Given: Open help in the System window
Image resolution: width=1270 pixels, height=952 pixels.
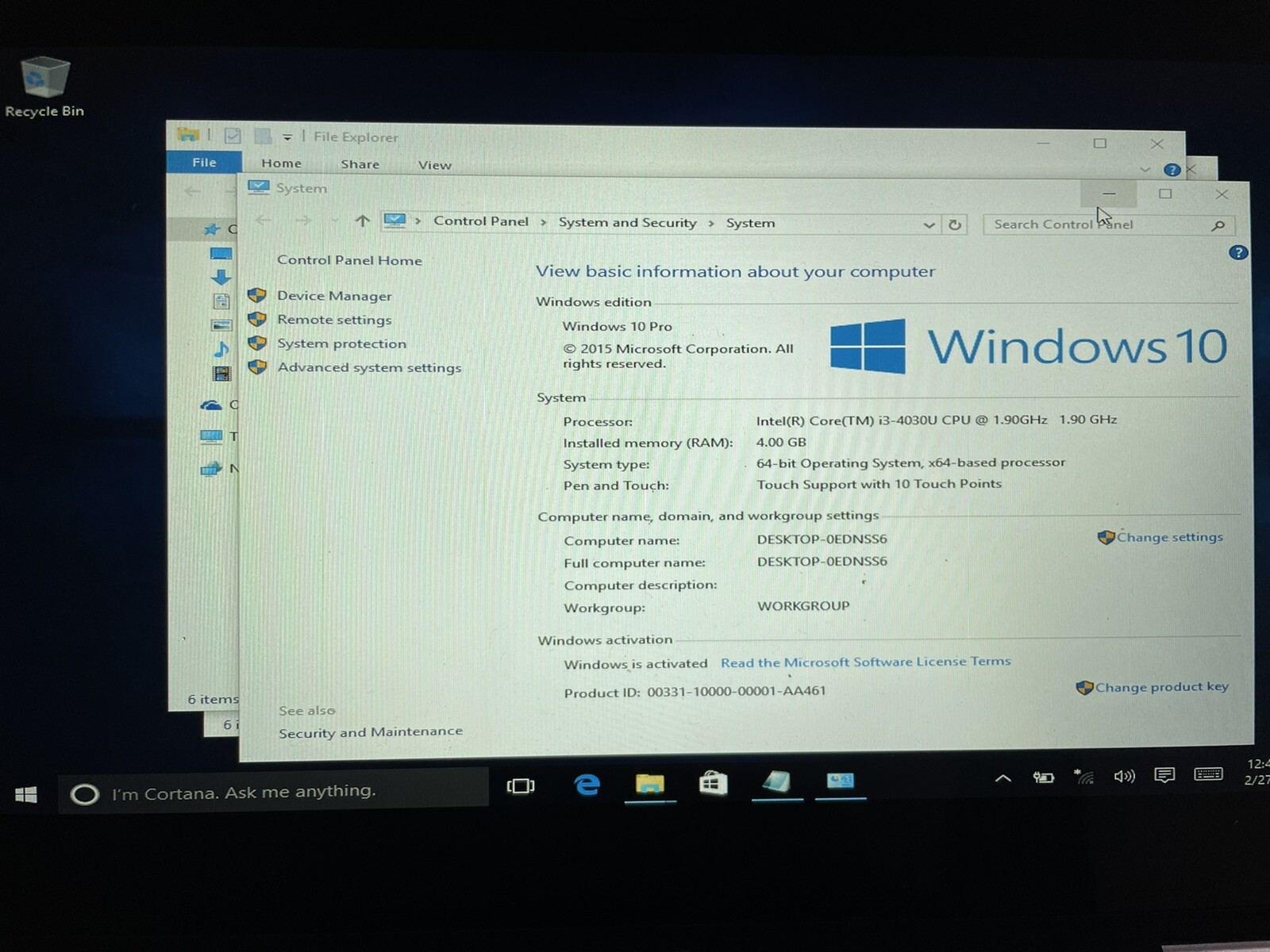Looking at the screenshot, I should (x=1237, y=253).
